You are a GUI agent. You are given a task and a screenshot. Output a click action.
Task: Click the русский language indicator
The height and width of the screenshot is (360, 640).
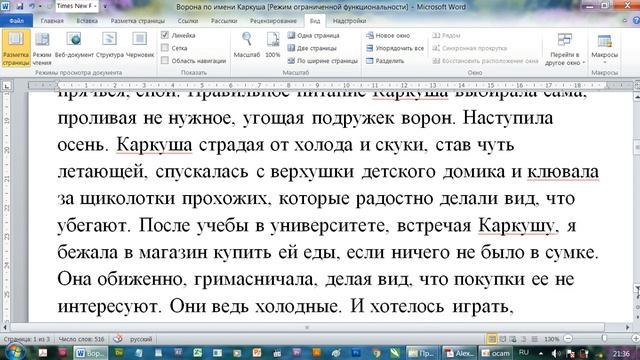(x=140, y=339)
